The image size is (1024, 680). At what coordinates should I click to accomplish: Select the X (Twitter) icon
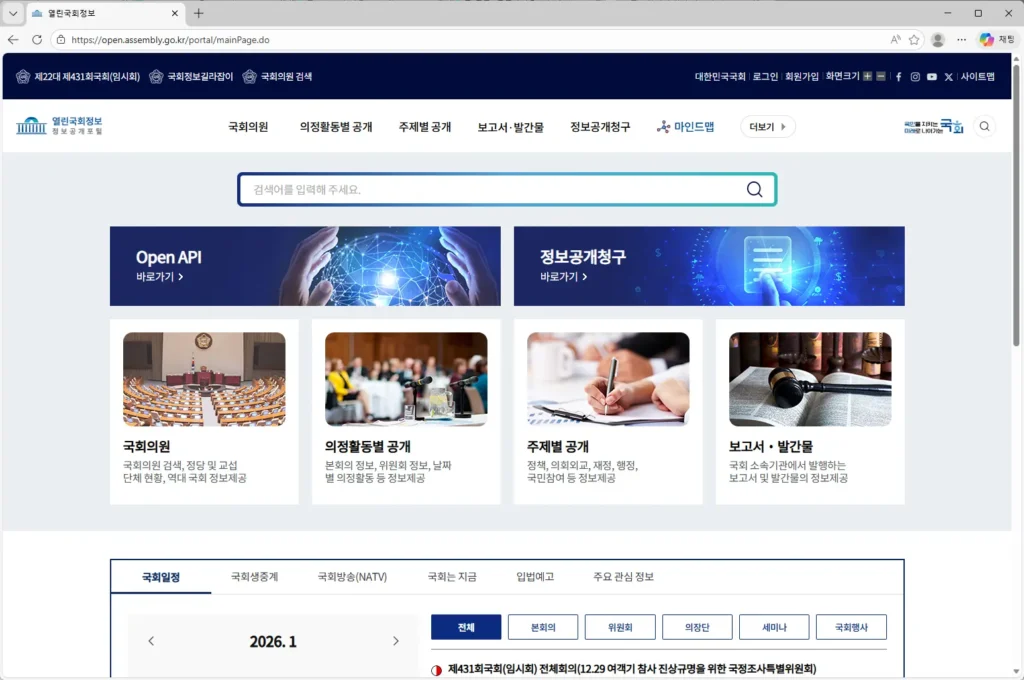[x=949, y=77]
